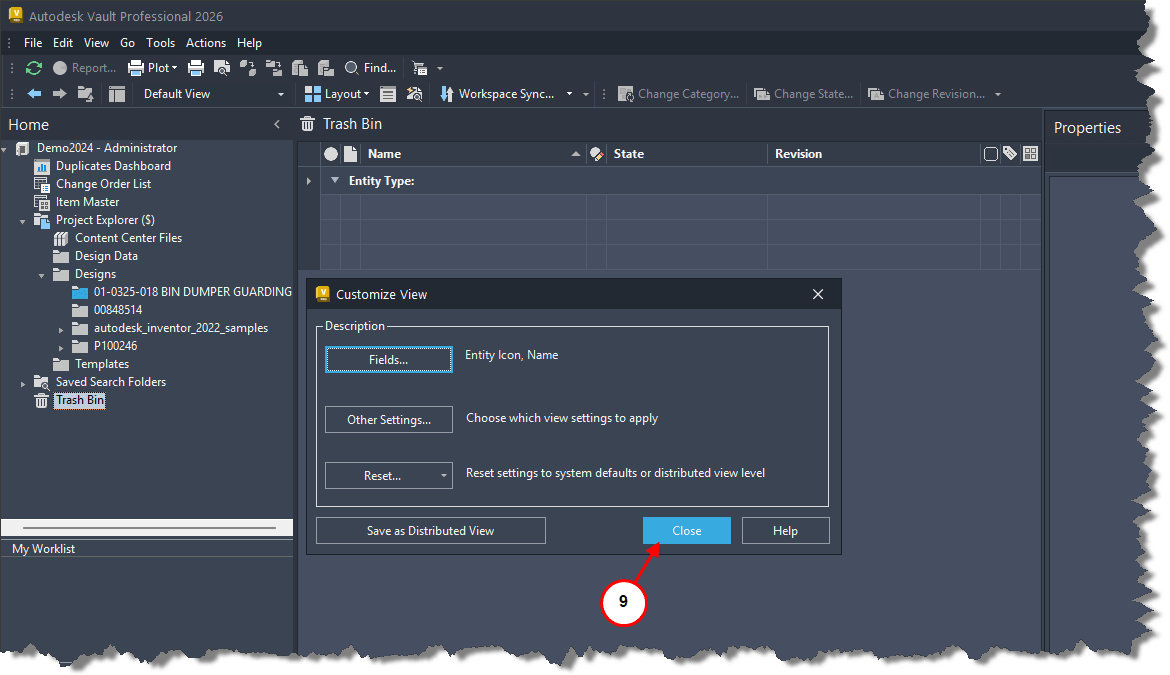This screenshot has width=1170, height=675.
Task: Open the Plot printer tool
Action: click(x=153, y=68)
